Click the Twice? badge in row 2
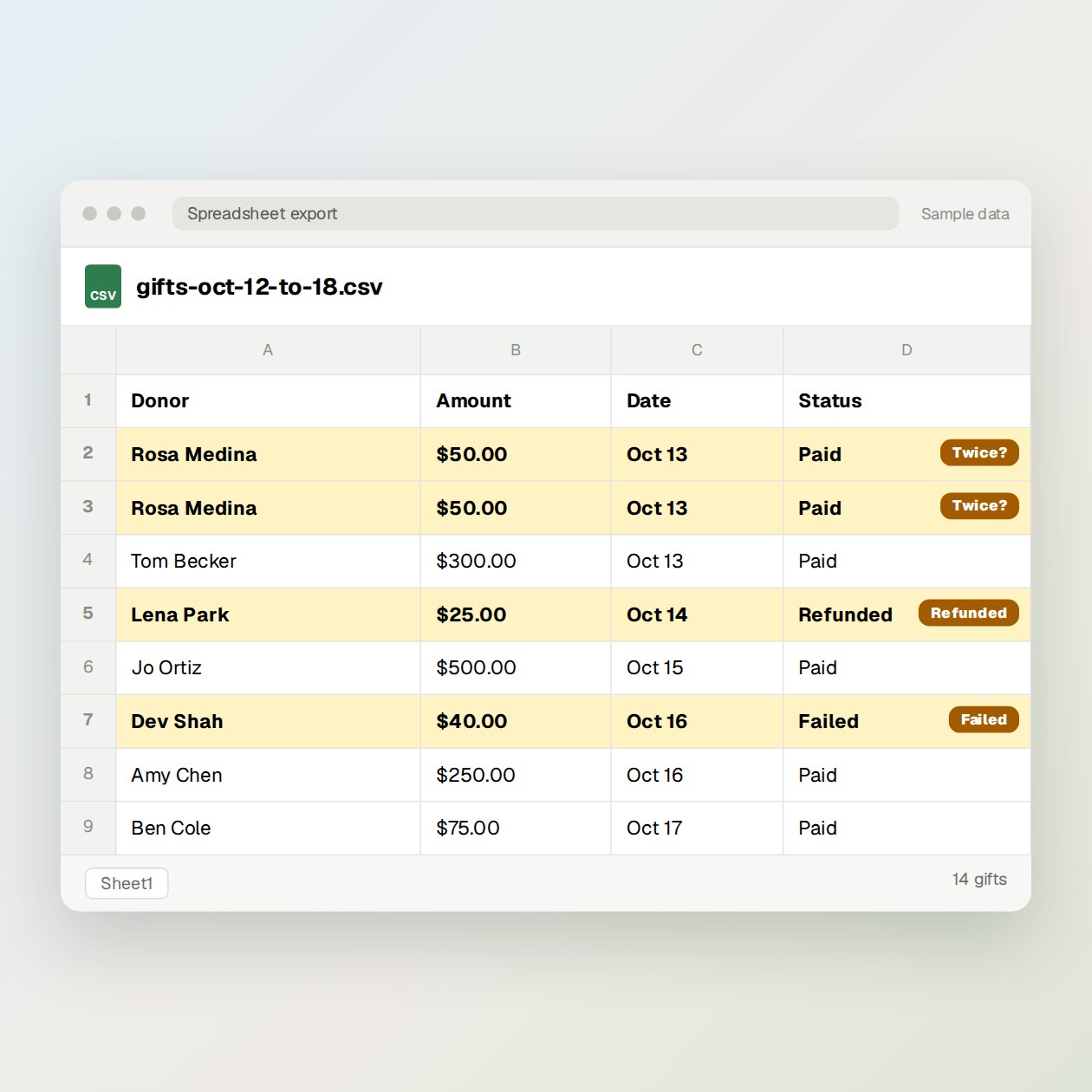Screen dimensions: 1092x1092 pos(979,452)
